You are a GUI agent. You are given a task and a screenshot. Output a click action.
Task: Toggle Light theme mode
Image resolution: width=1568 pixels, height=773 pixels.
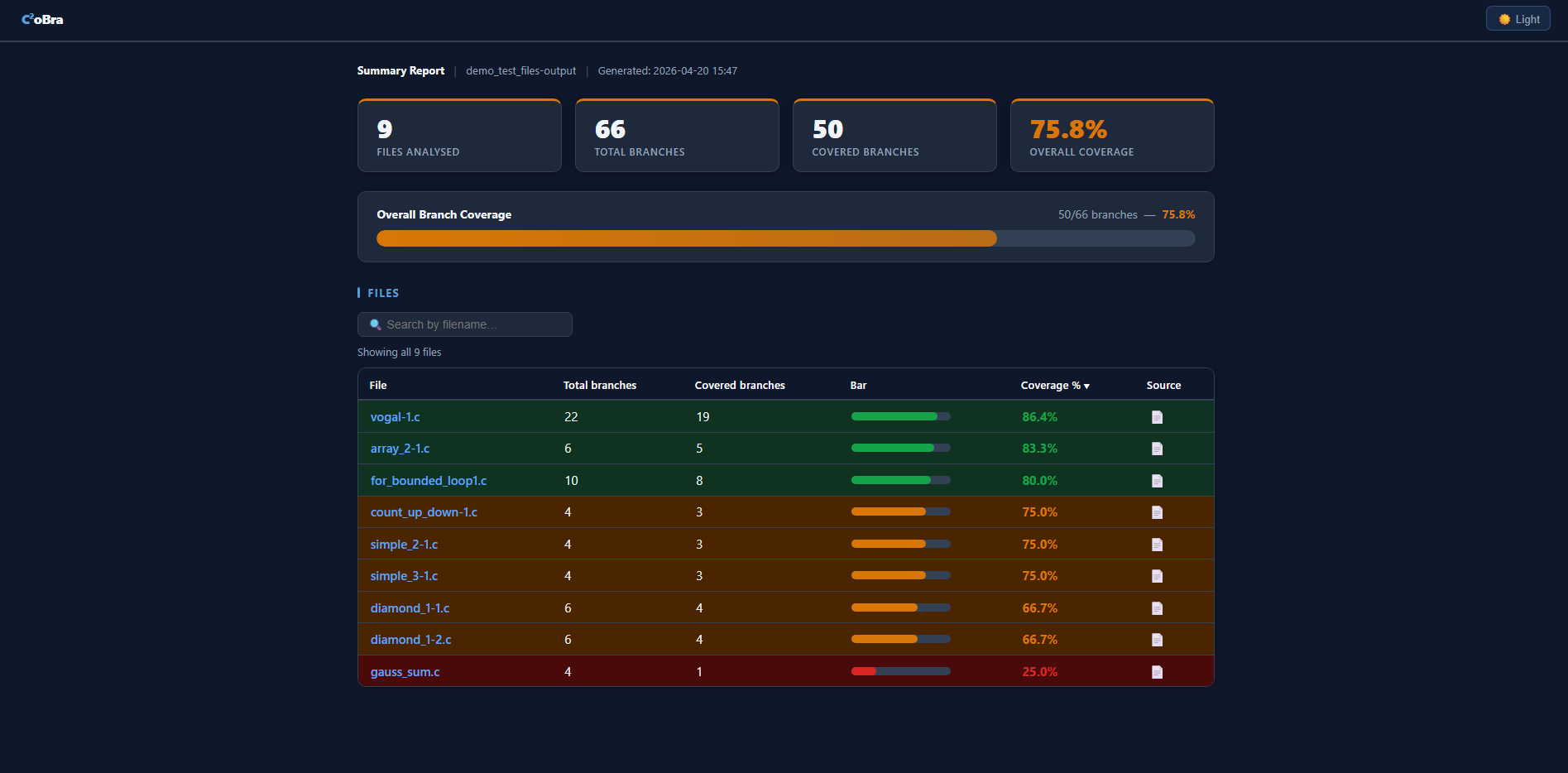(x=1518, y=18)
